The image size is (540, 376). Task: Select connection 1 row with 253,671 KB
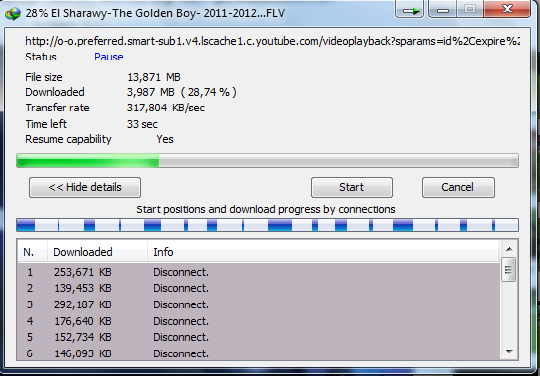[258, 272]
